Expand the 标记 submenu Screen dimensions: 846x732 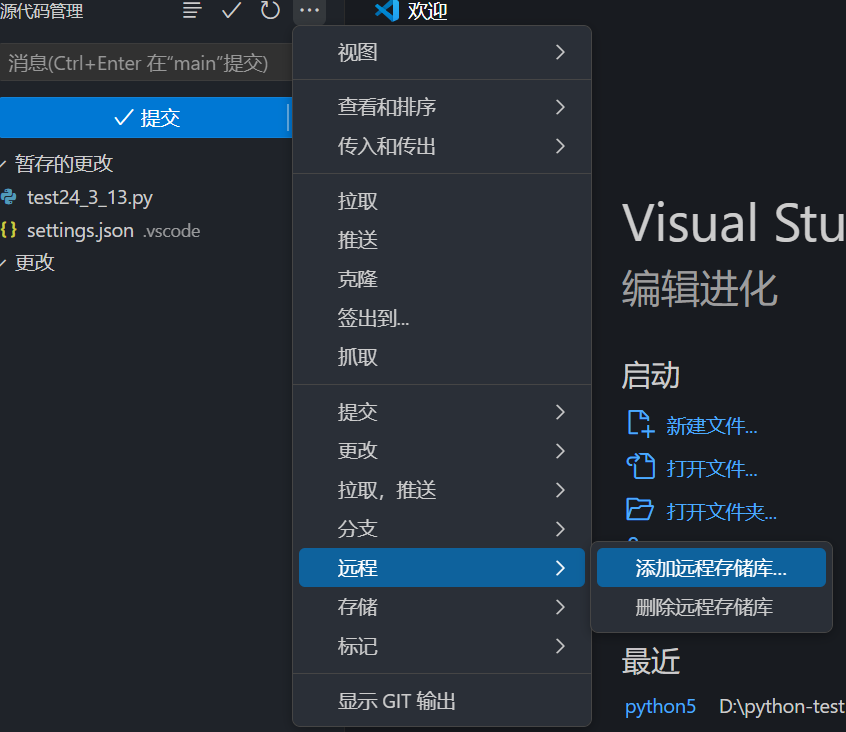tap(442, 646)
